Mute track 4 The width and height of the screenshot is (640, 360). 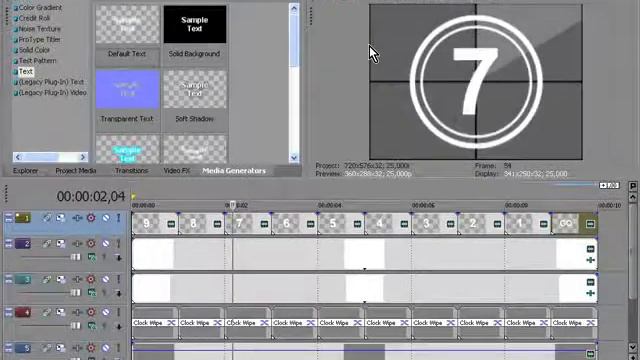point(106,312)
